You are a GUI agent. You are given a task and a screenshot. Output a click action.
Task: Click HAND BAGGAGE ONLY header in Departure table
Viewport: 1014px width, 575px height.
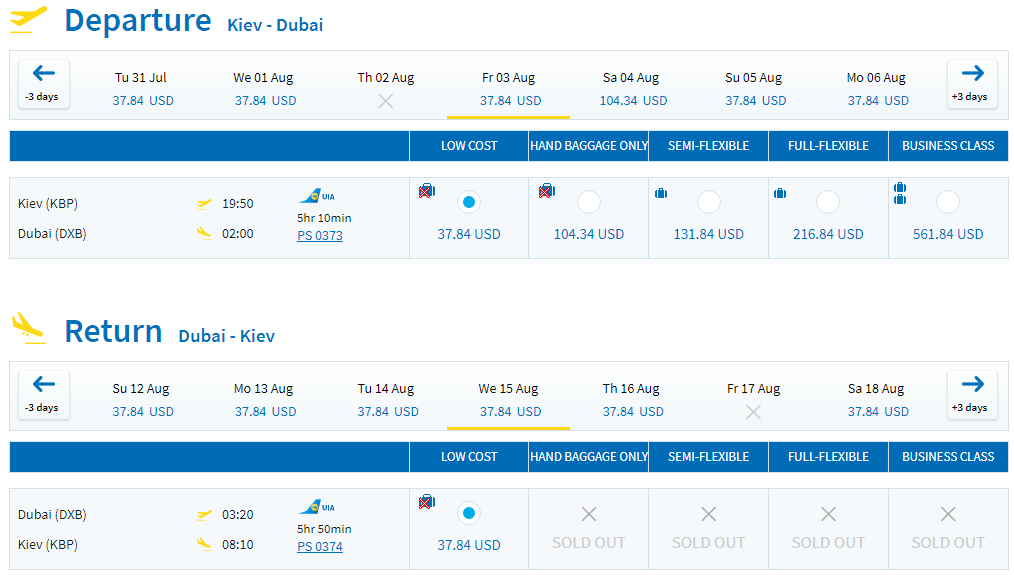[588, 146]
